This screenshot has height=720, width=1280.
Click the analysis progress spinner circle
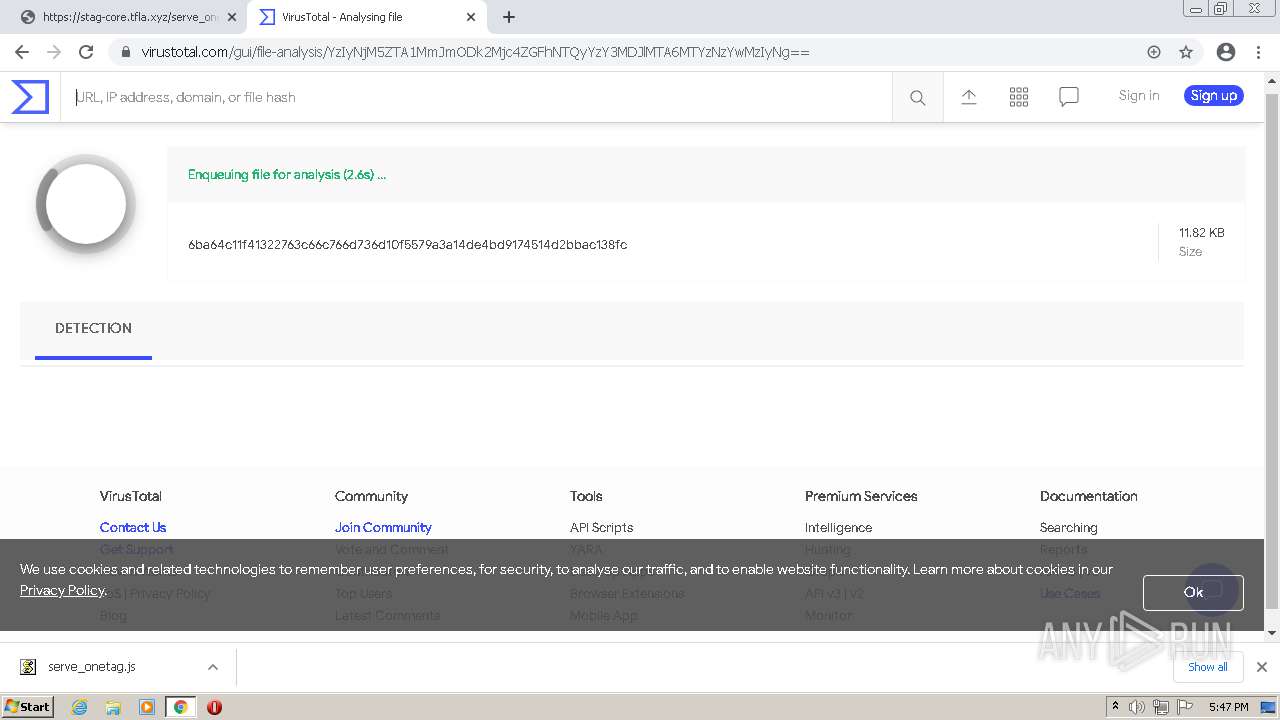[86, 204]
